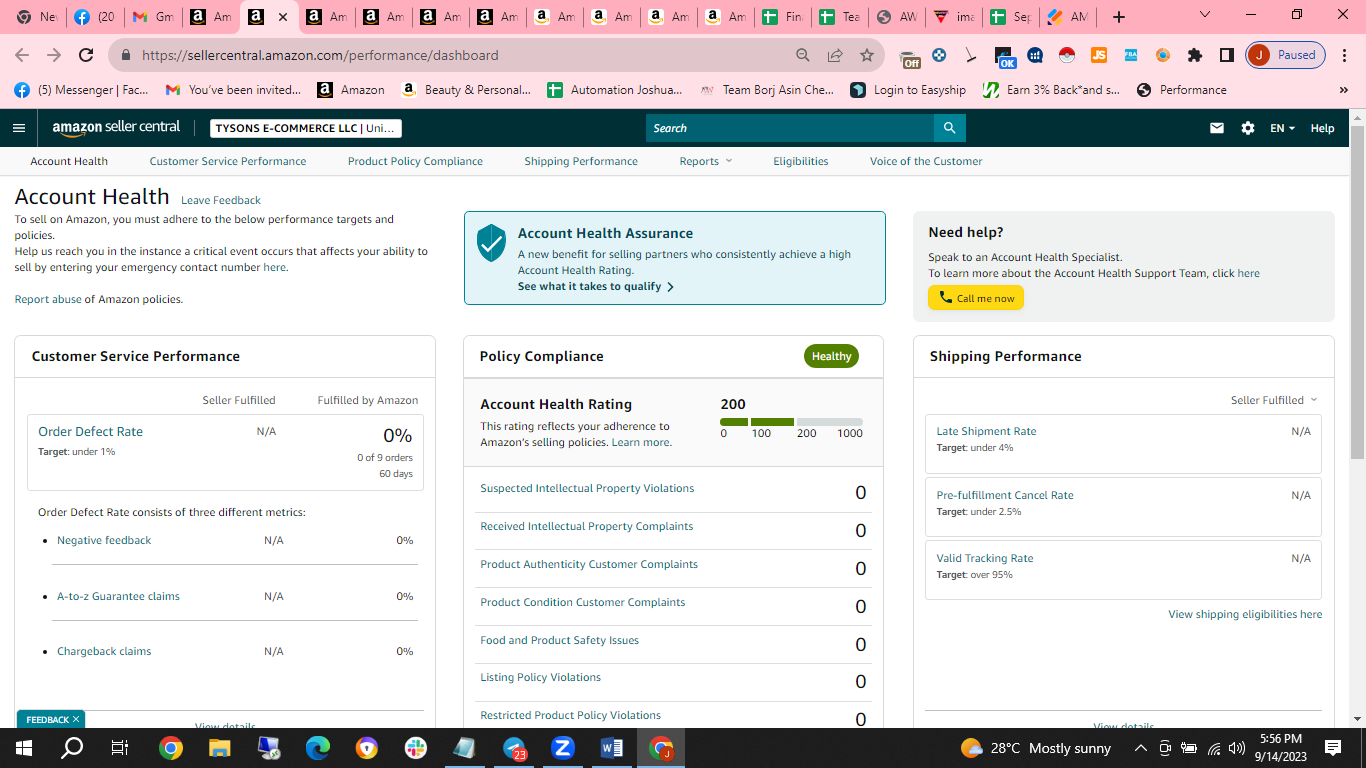This screenshot has height=768, width=1366.
Task: Bookmark this page with the star icon
Action: [x=867, y=55]
